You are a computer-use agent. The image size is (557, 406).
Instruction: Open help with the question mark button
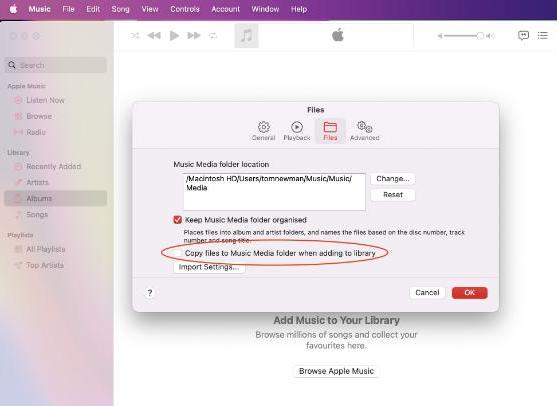(150, 293)
